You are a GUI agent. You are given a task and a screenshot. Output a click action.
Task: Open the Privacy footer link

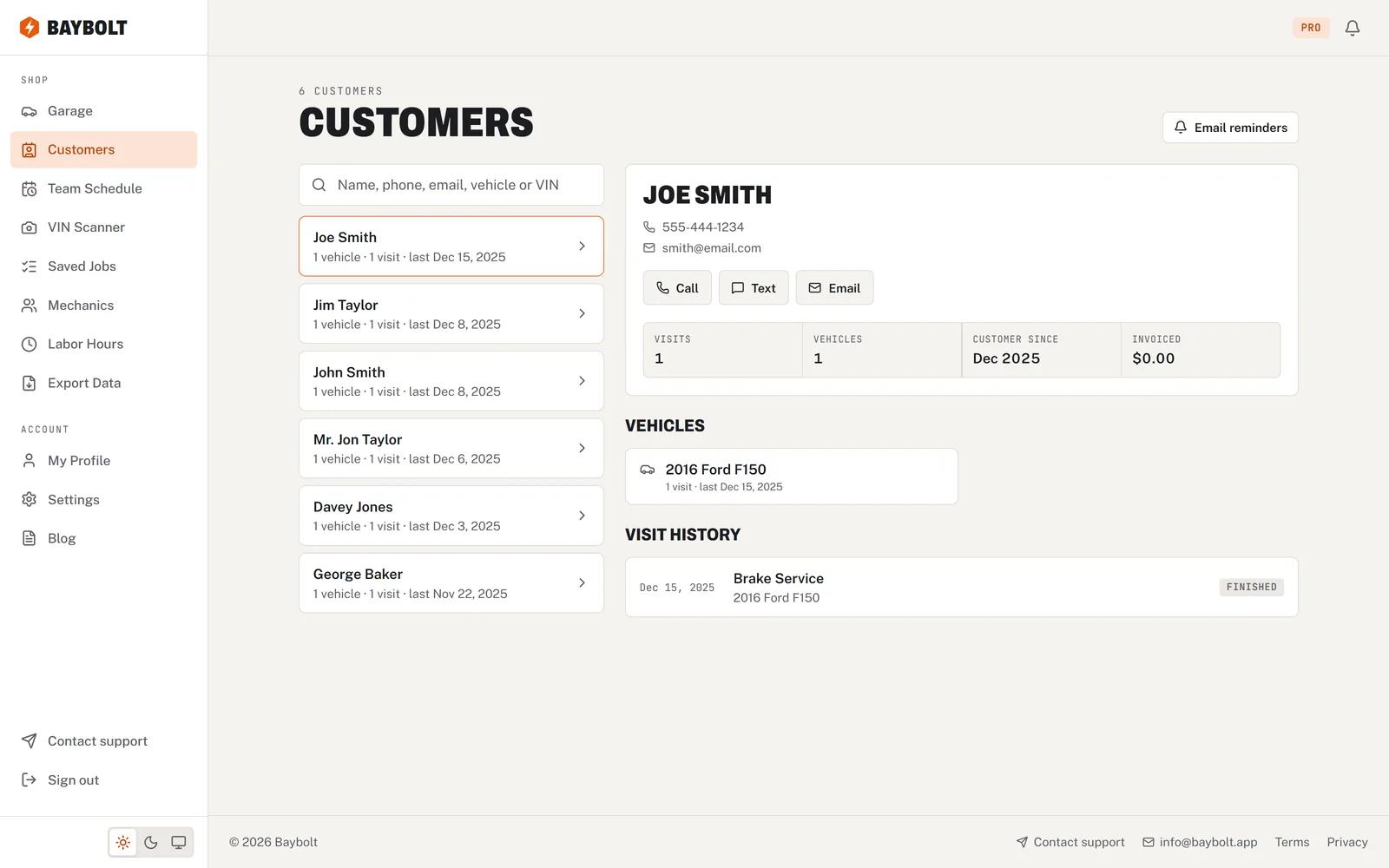click(1347, 842)
